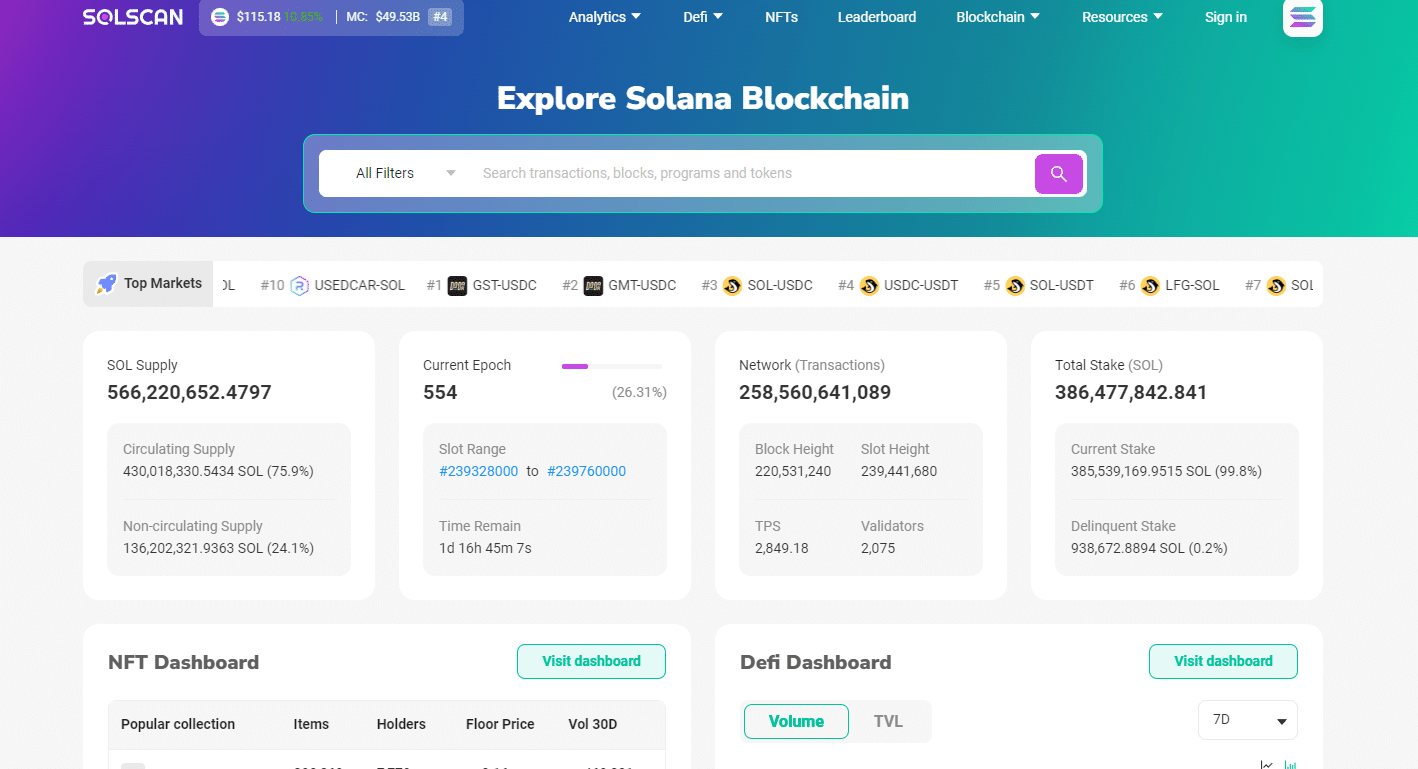Image resolution: width=1418 pixels, height=769 pixels.
Task: Click the SOL-USDC market icon
Action: click(732, 286)
